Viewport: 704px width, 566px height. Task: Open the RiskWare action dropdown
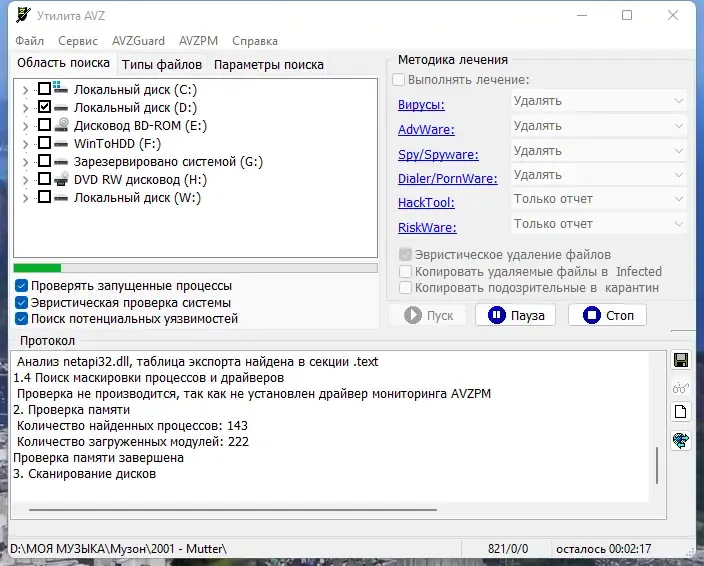[x=598, y=224]
